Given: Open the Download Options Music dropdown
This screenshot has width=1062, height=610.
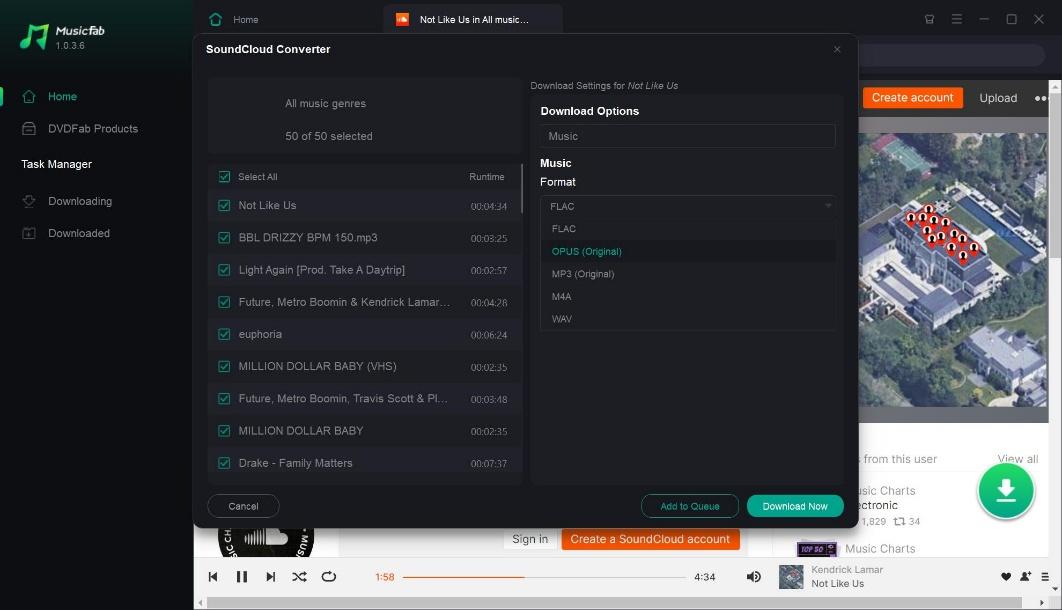Looking at the screenshot, I should (687, 136).
